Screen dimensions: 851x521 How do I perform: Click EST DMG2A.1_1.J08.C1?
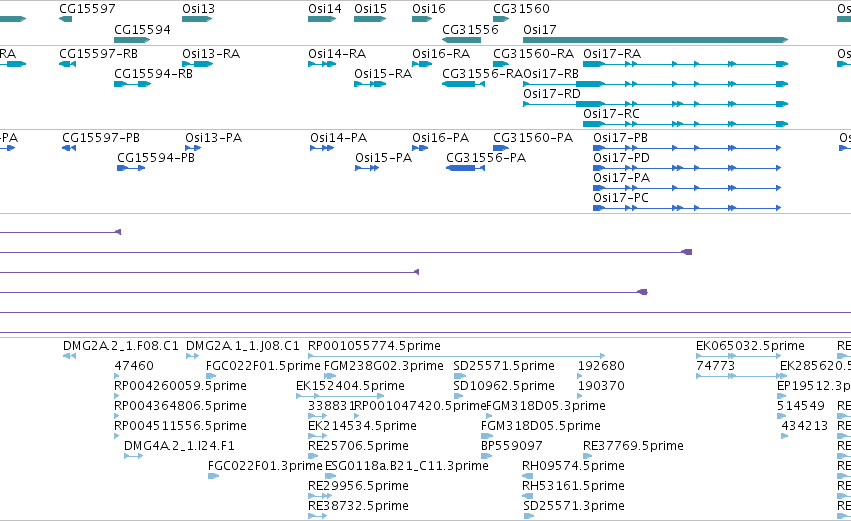tap(242, 346)
